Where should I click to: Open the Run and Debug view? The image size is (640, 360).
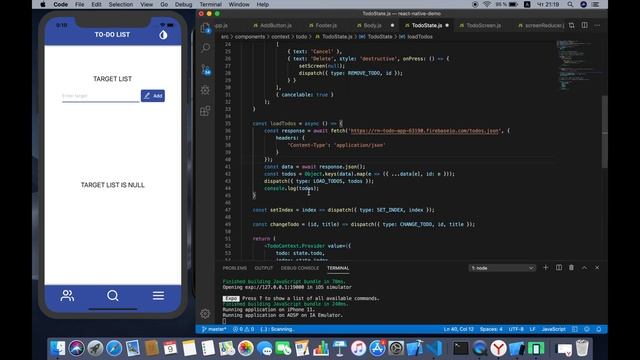pyautogui.click(x=205, y=90)
